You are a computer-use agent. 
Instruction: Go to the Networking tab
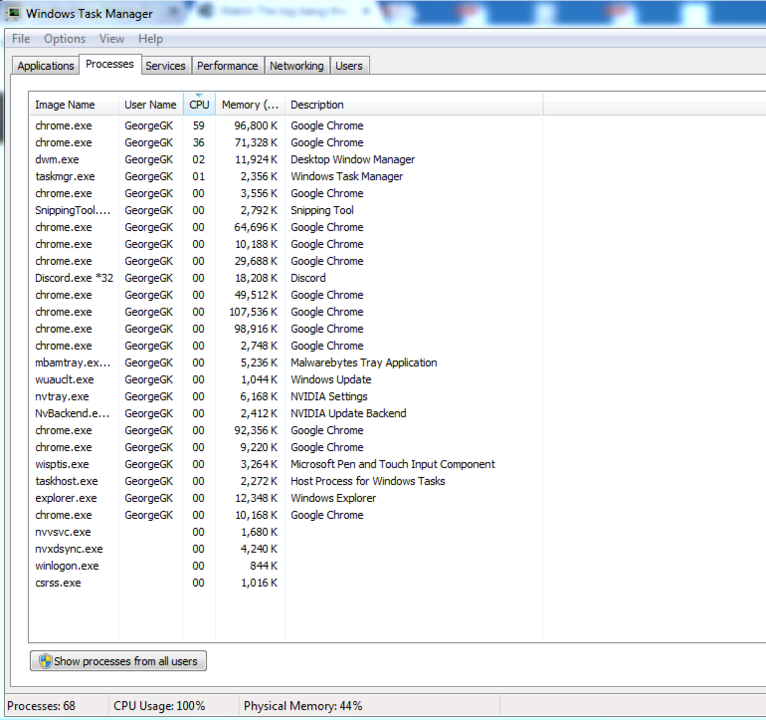(297, 65)
